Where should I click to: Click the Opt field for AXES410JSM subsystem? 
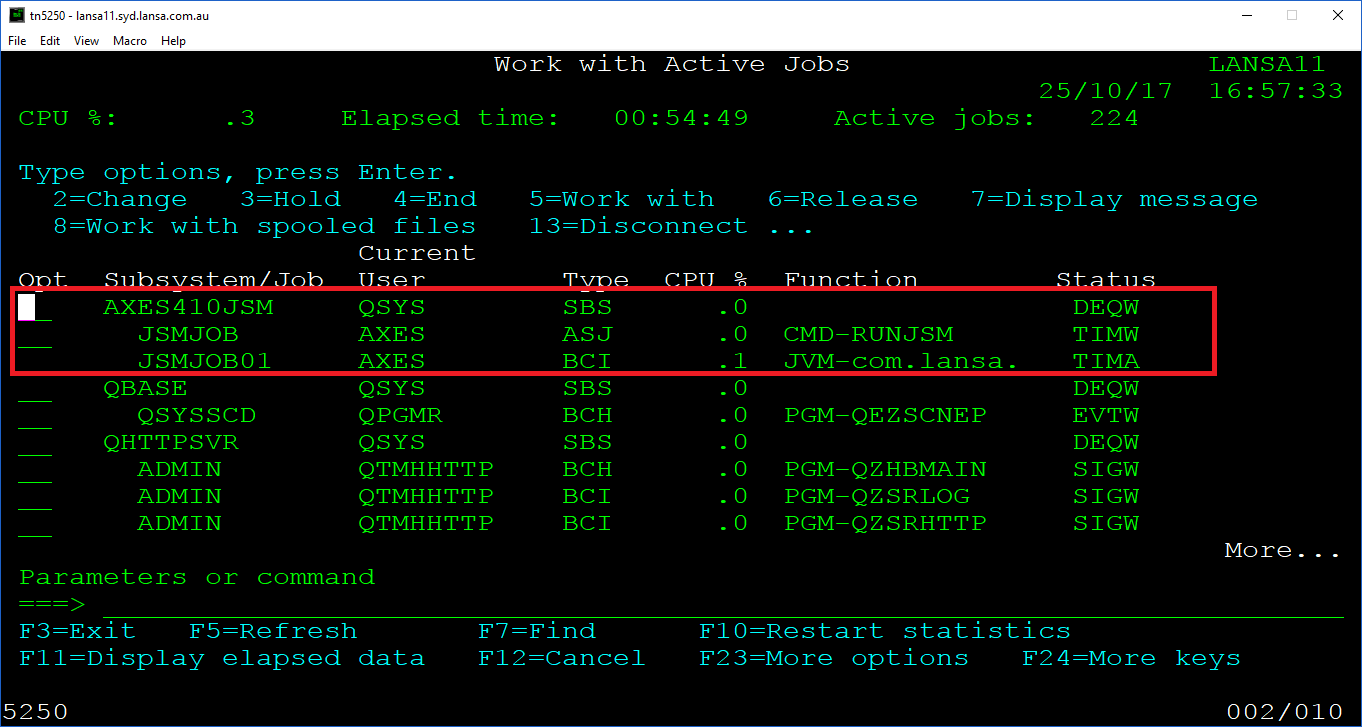[34, 308]
